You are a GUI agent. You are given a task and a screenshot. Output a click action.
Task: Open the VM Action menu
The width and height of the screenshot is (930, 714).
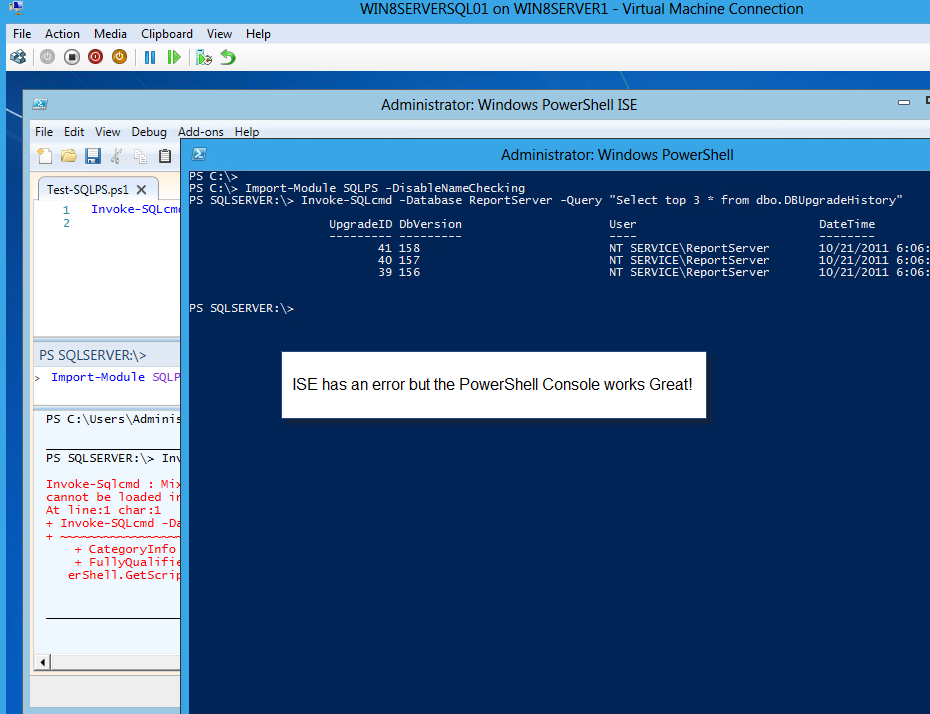click(62, 34)
